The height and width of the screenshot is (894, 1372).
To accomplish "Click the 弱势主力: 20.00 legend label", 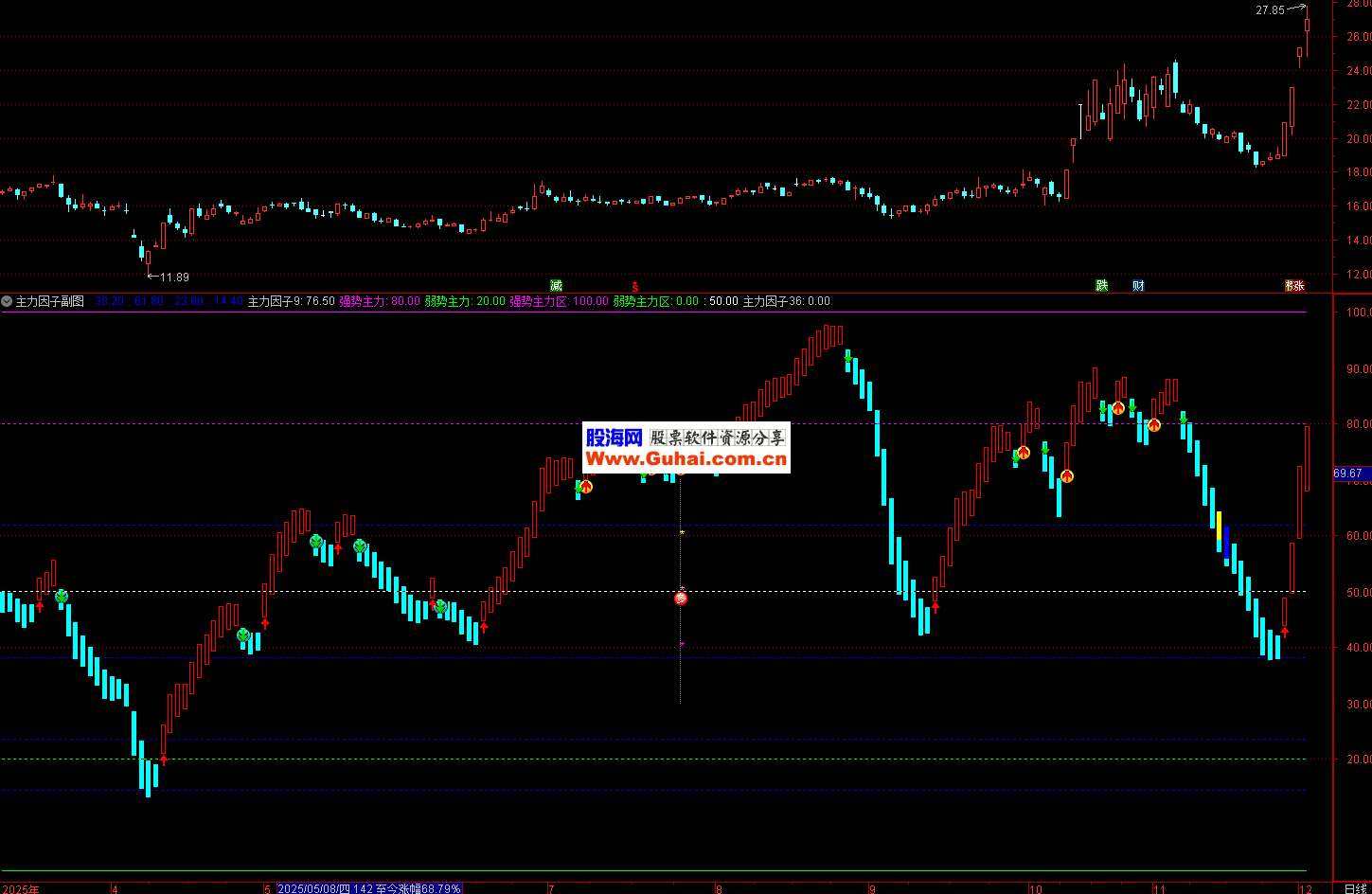I will click(465, 302).
